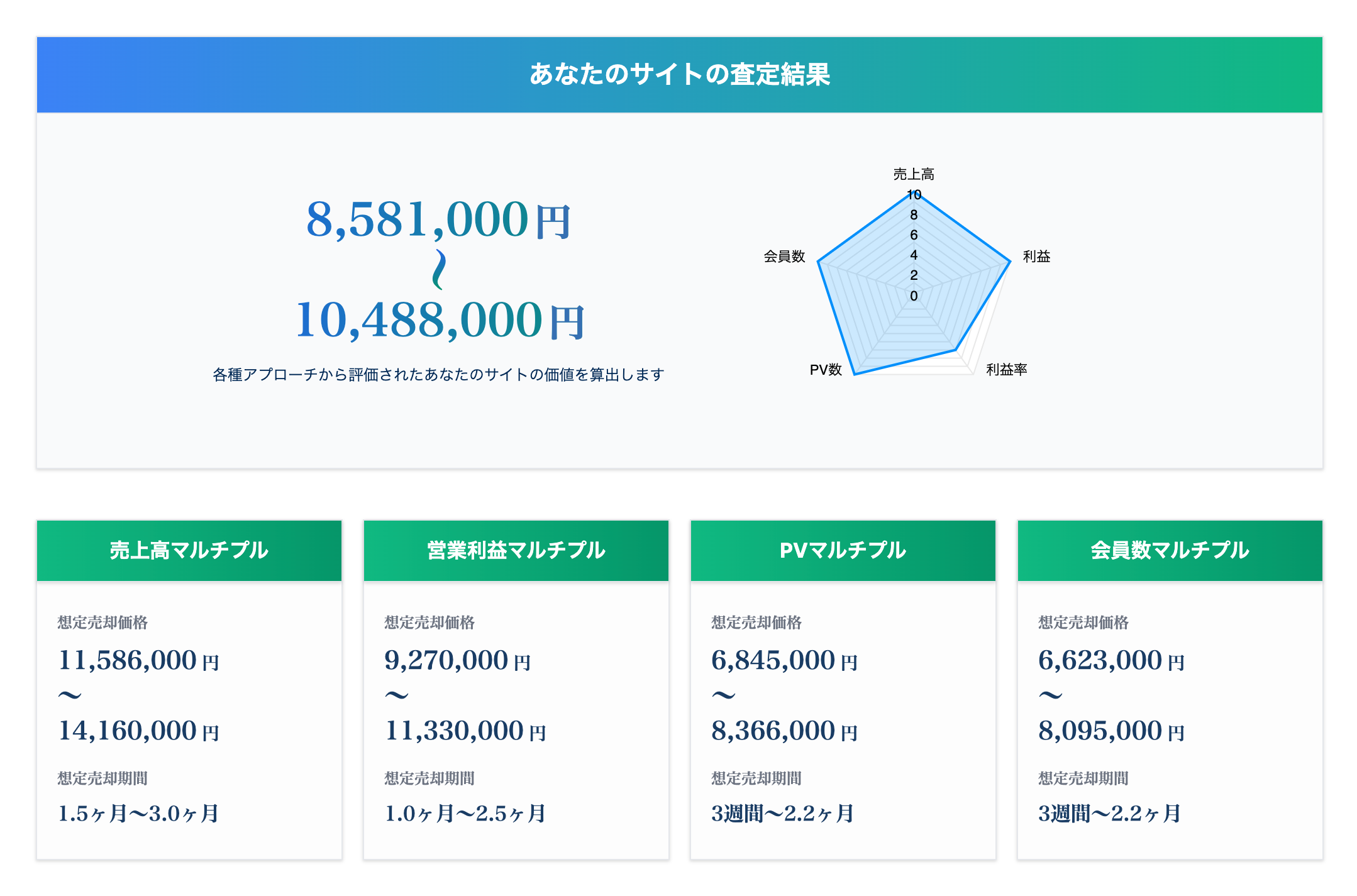Click the 6,845,000円 price in PV card
1357x896 pixels.
(x=784, y=661)
